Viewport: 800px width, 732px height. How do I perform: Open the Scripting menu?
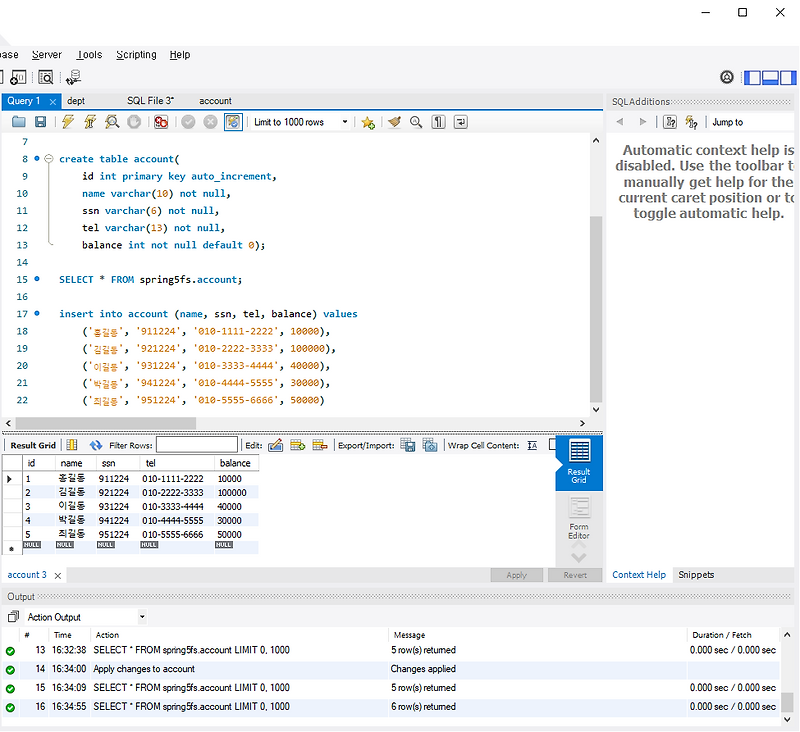click(x=137, y=55)
